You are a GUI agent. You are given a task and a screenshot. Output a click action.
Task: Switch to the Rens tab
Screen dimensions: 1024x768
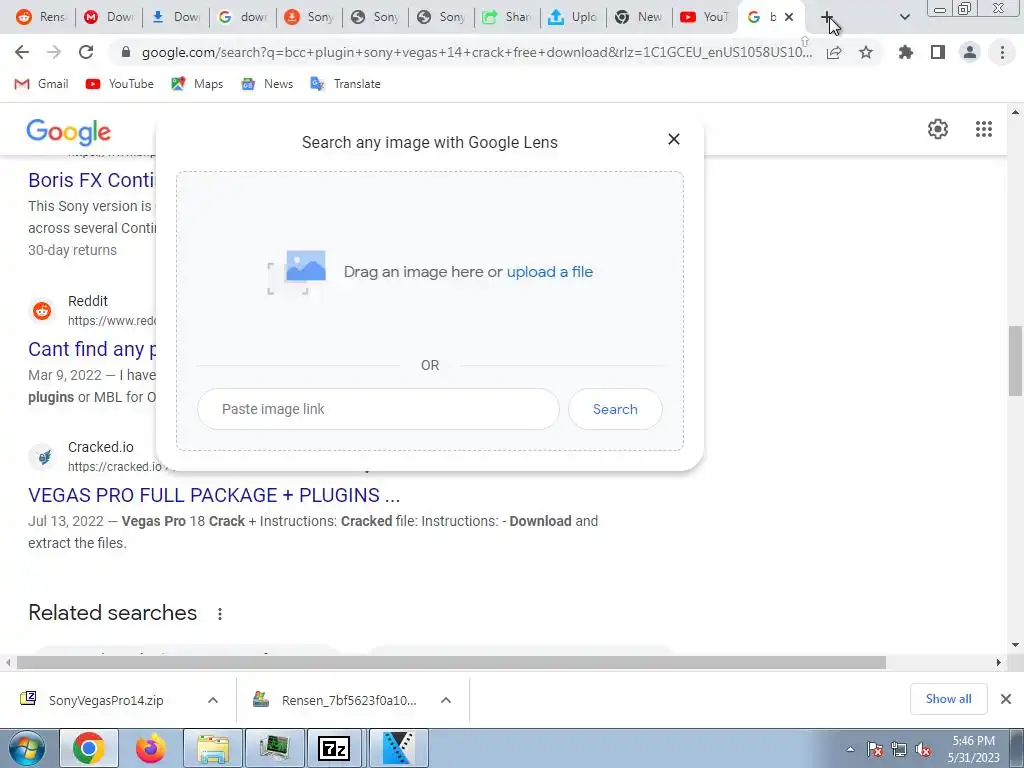[40, 17]
